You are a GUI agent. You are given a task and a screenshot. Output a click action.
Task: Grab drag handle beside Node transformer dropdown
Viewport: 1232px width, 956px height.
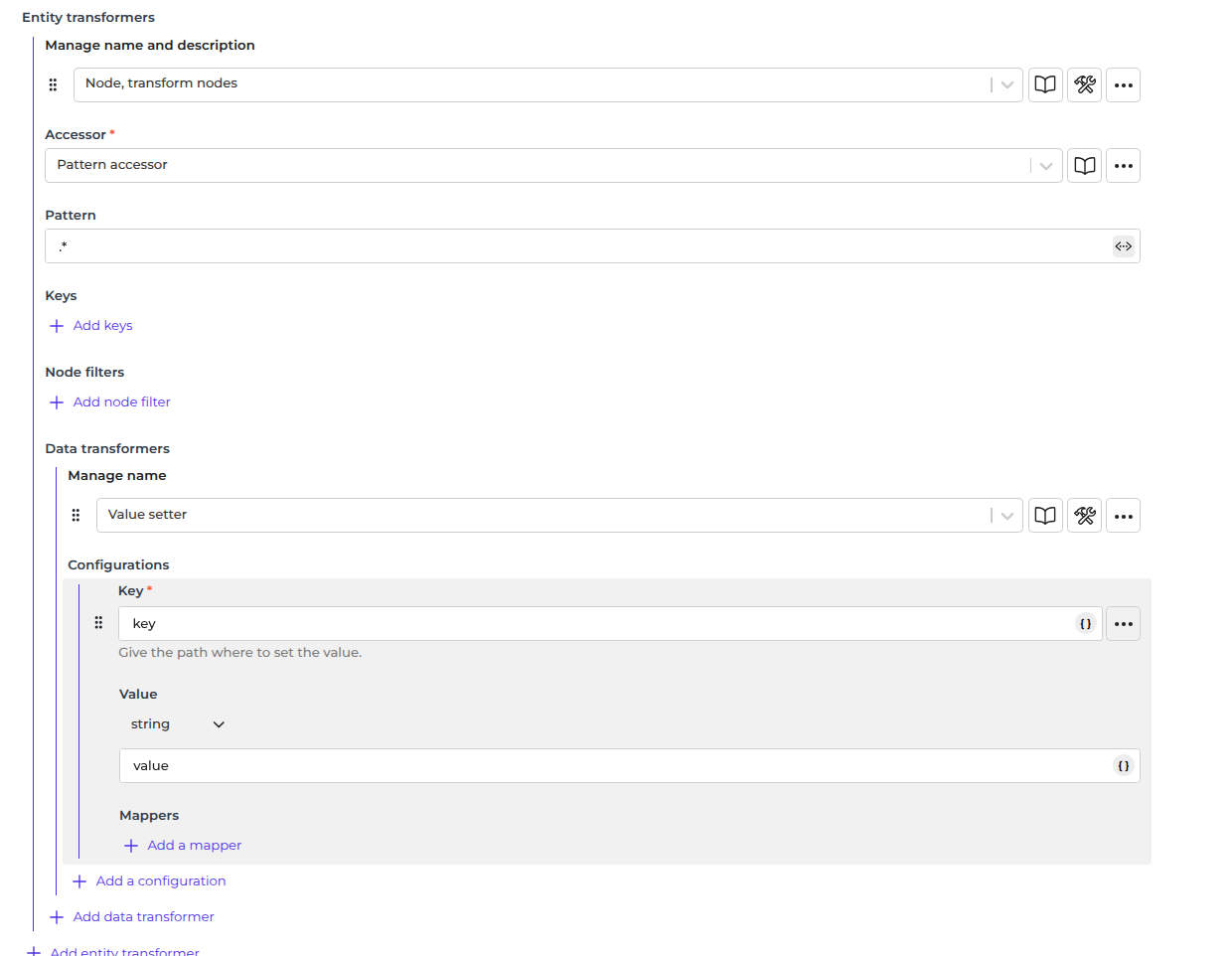point(54,84)
